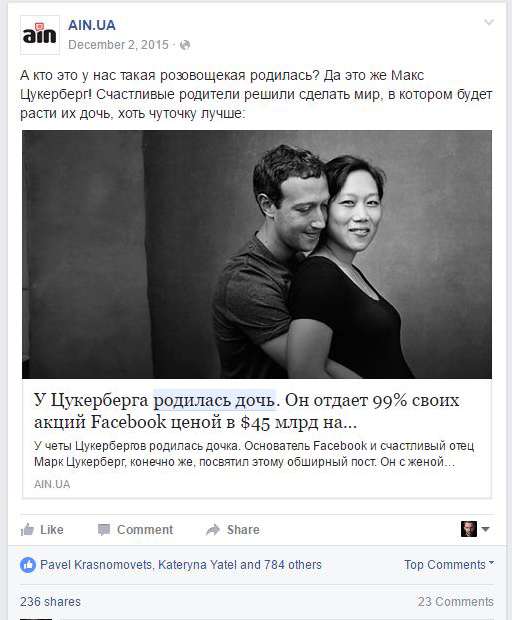Viewport: 512px width, 620px height.
Task: Open the December 2, 2015 timestamp
Action: 118,45
